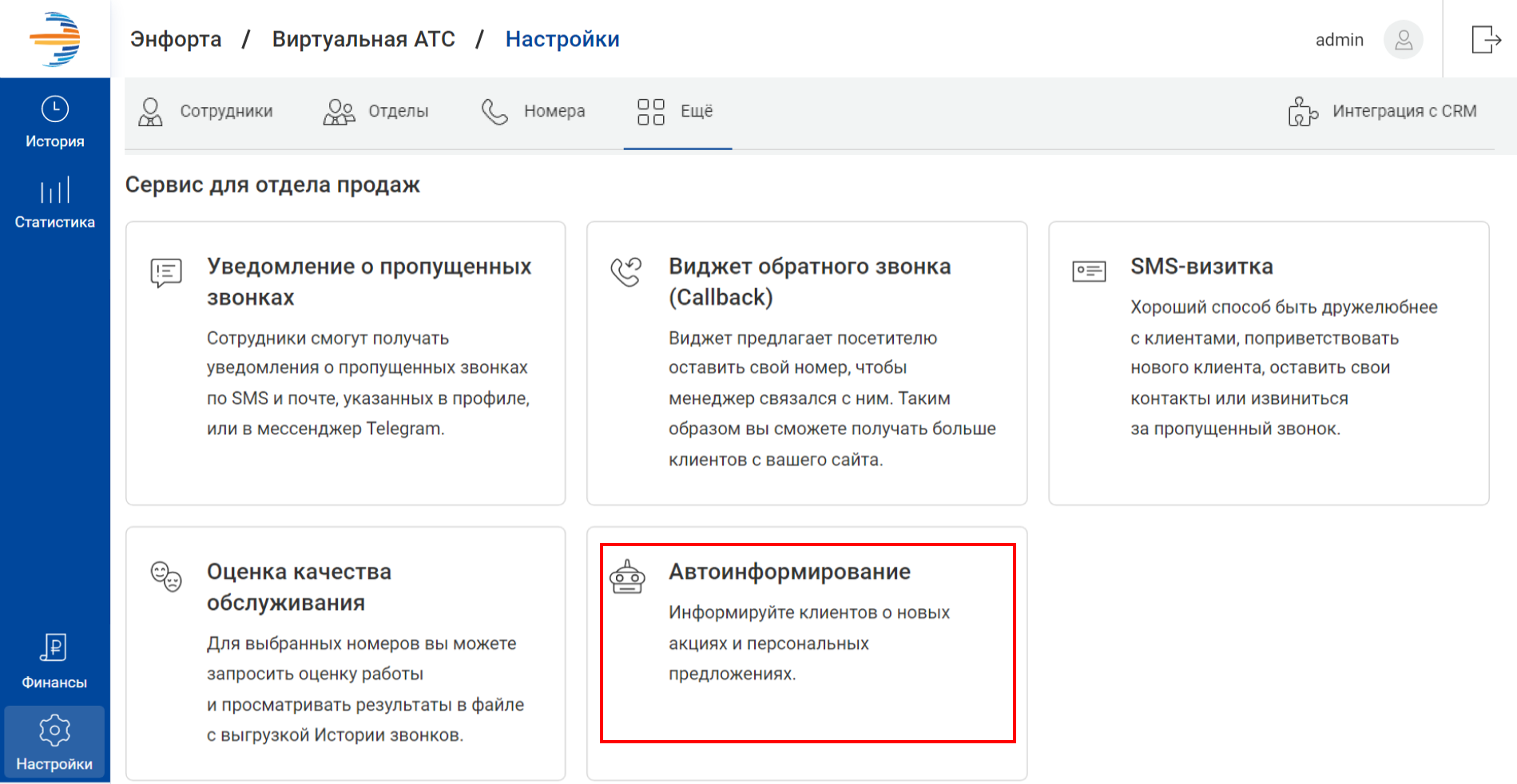Switch to the Номера tab
The height and width of the screenshot is (784, 1517).
[533, 112]
